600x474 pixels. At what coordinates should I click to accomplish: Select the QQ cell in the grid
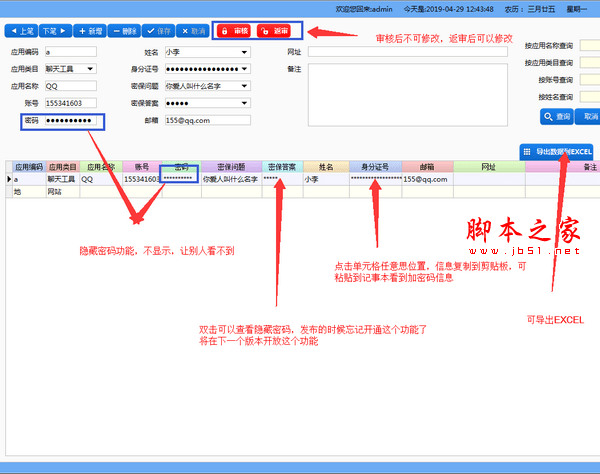point(101,179)
